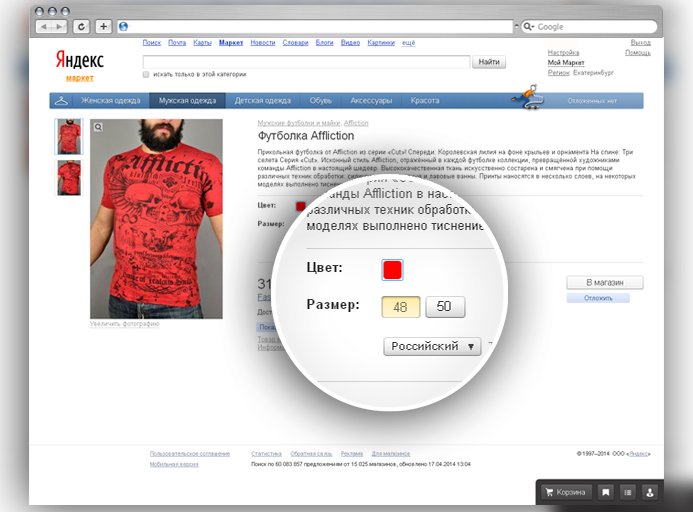The image size is (693, 512).
Task: Open the Красота category tab
Action: (425, 101)
